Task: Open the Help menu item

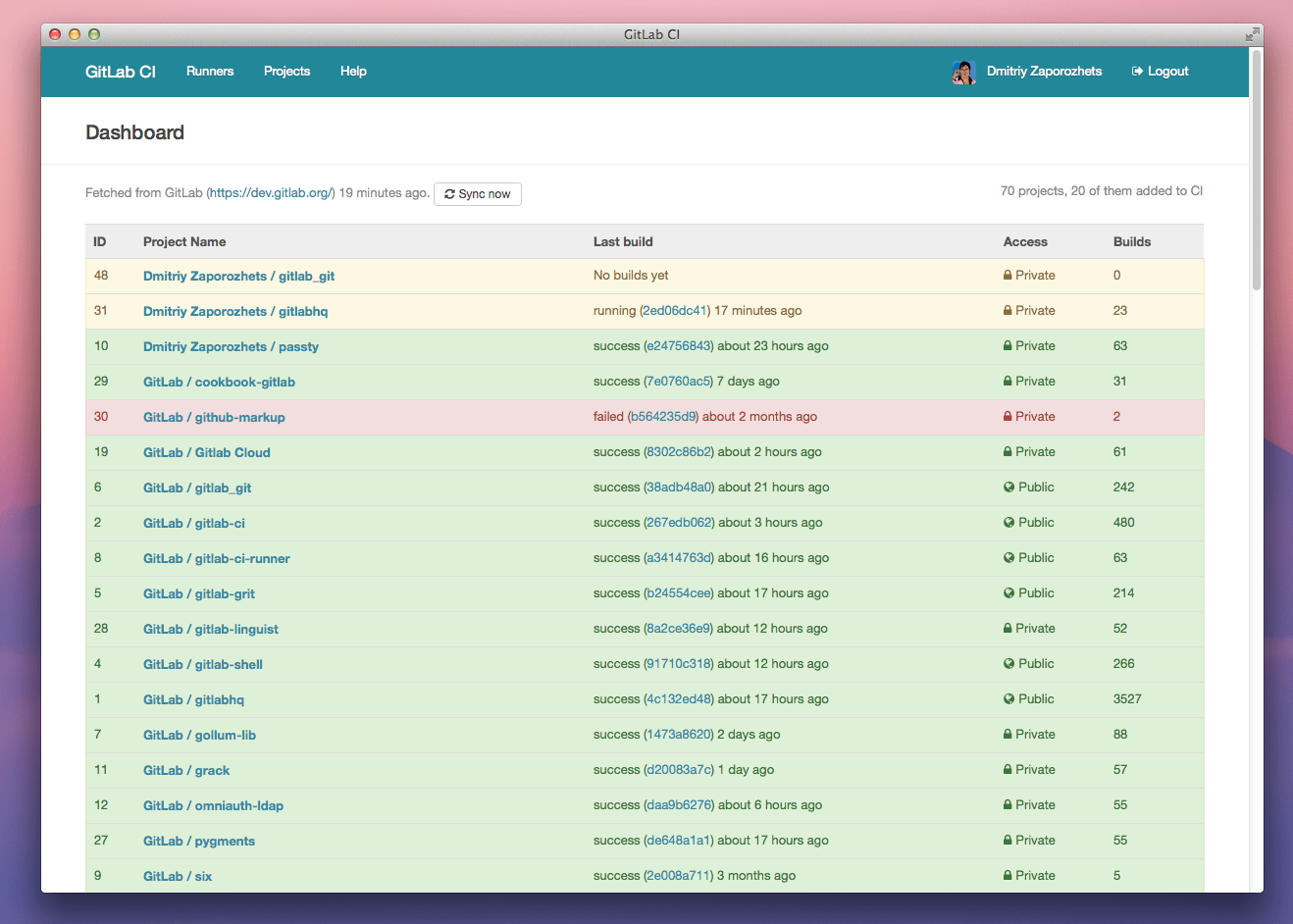Action: tap(353, 71)
